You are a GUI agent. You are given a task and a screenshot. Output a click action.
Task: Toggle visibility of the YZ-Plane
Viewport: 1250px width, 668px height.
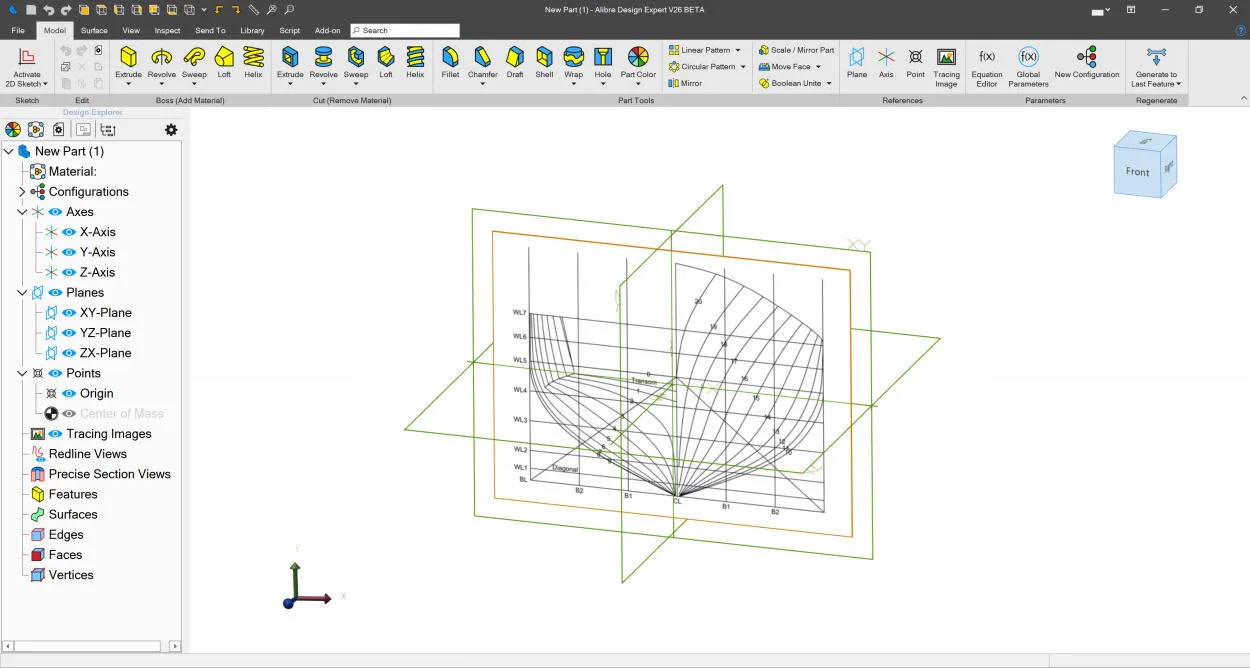(x=70, y=333)
